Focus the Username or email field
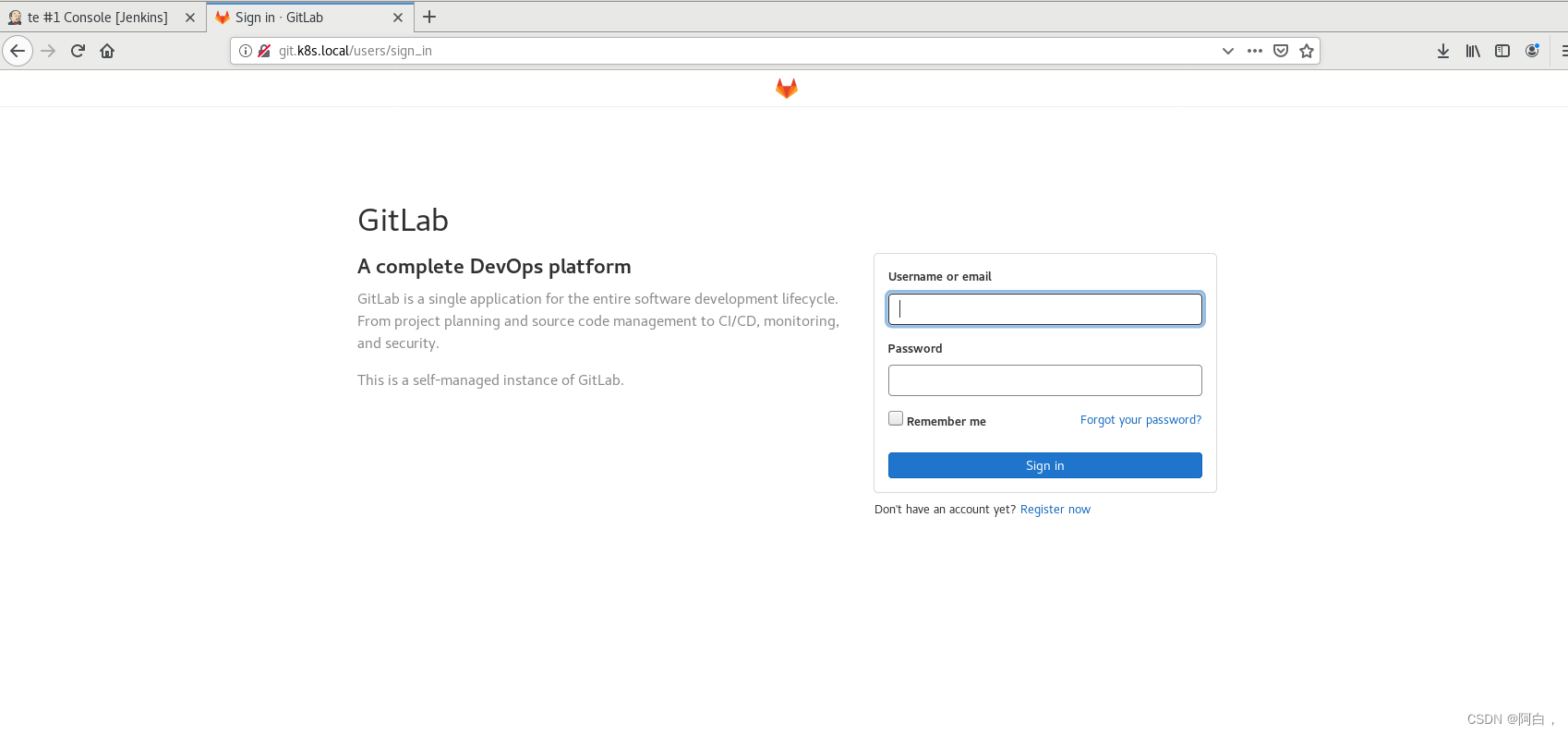 coord(1045,309)
